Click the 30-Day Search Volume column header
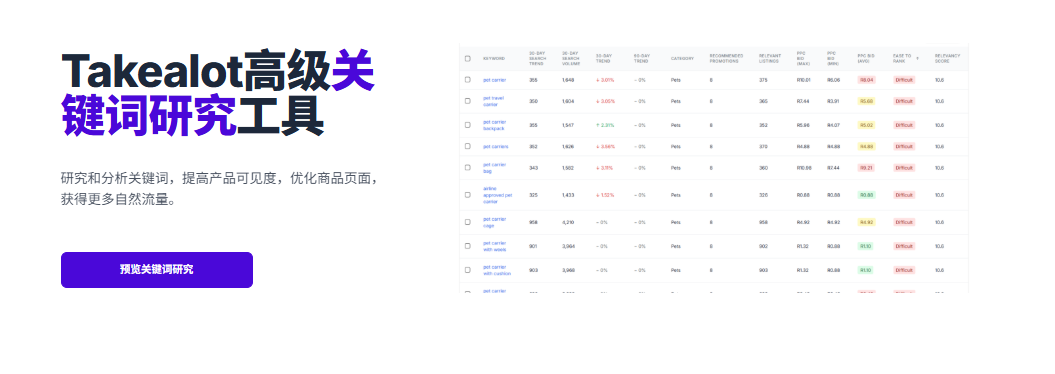 coord(571,59)
